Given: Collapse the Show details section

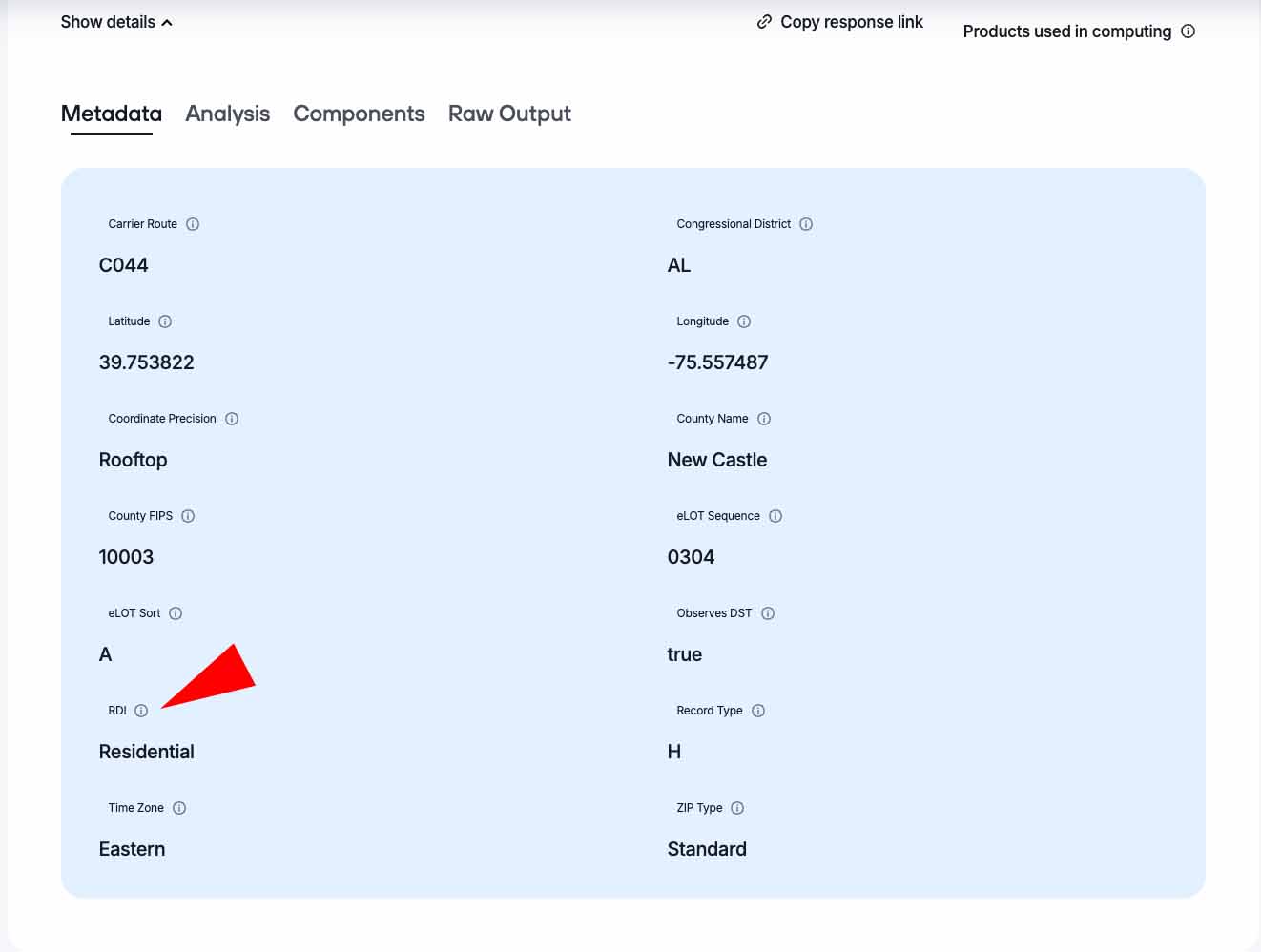Looking at the screenshot, I should [x=116, y=22].
